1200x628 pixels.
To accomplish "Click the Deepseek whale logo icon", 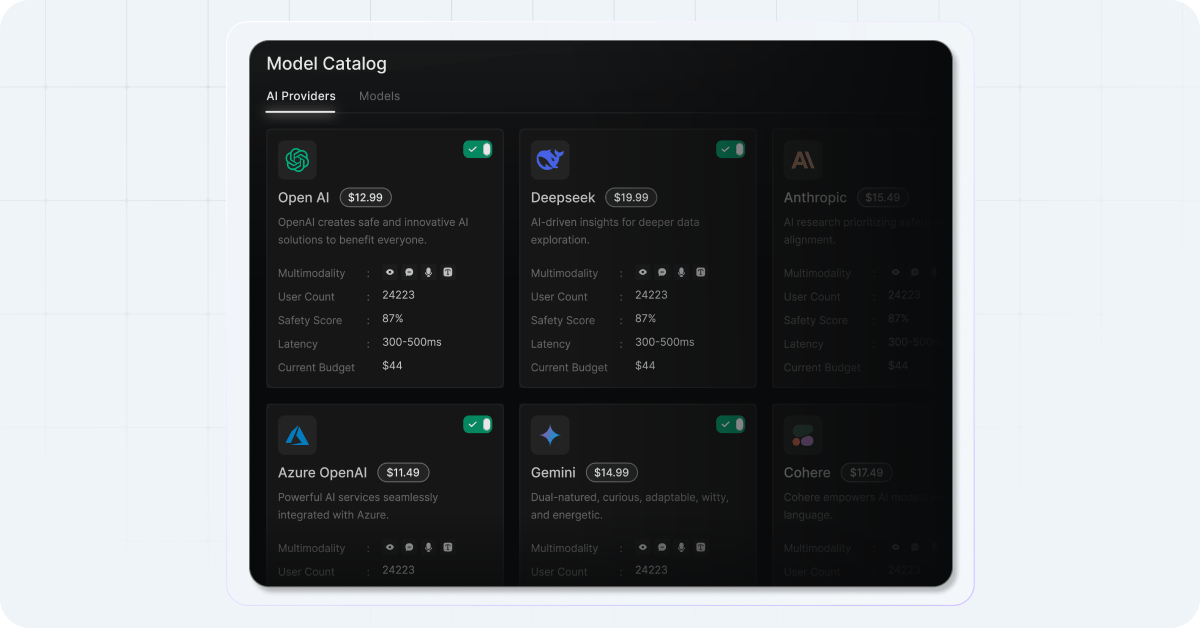I will pyautogui.click(x=550, y=159).
